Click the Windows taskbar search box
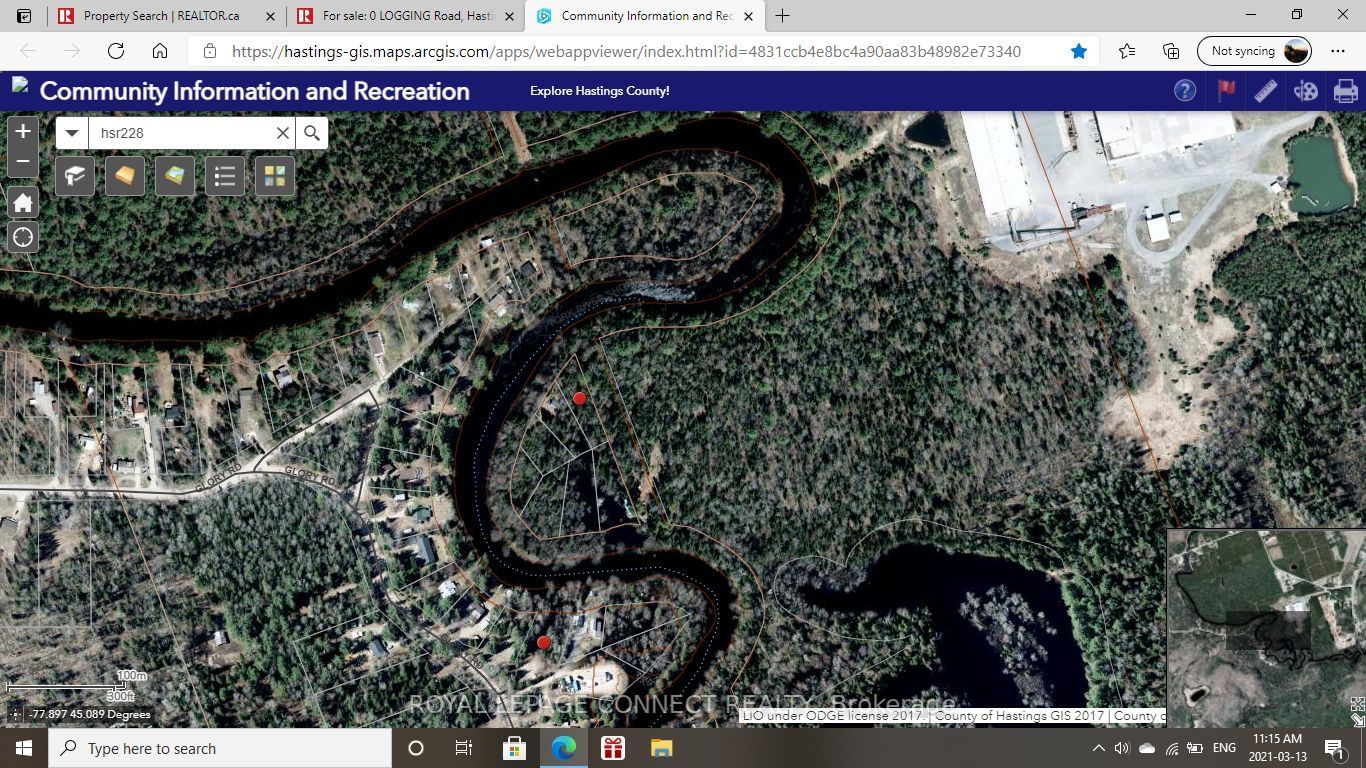1366x768 pixels. pyautogui.click(x=220, y=748)
